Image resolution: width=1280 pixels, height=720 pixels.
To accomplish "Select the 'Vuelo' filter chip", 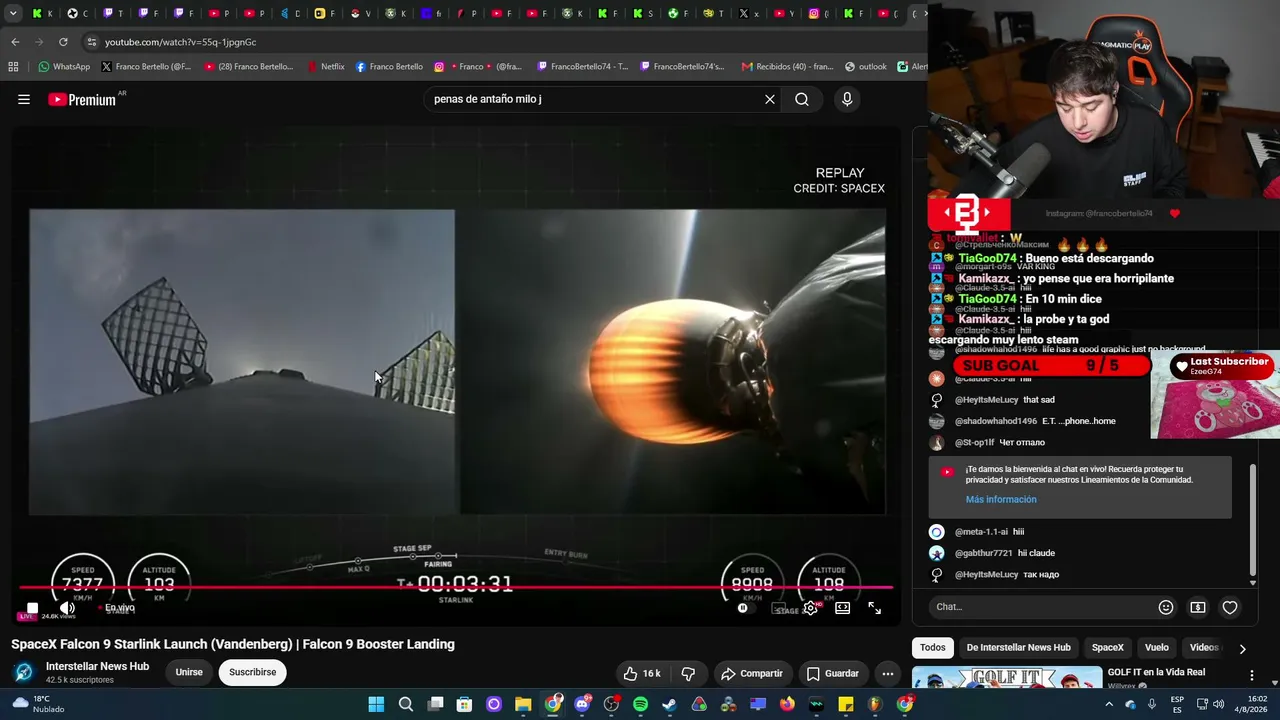I will (1156, 647).
